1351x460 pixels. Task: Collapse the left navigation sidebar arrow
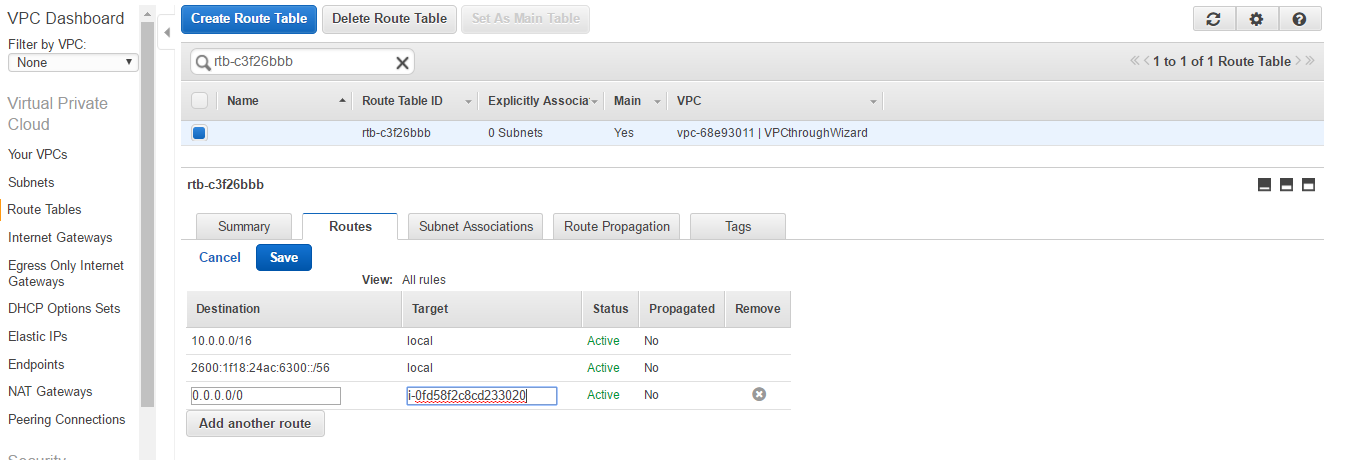[x=167, y=33]
